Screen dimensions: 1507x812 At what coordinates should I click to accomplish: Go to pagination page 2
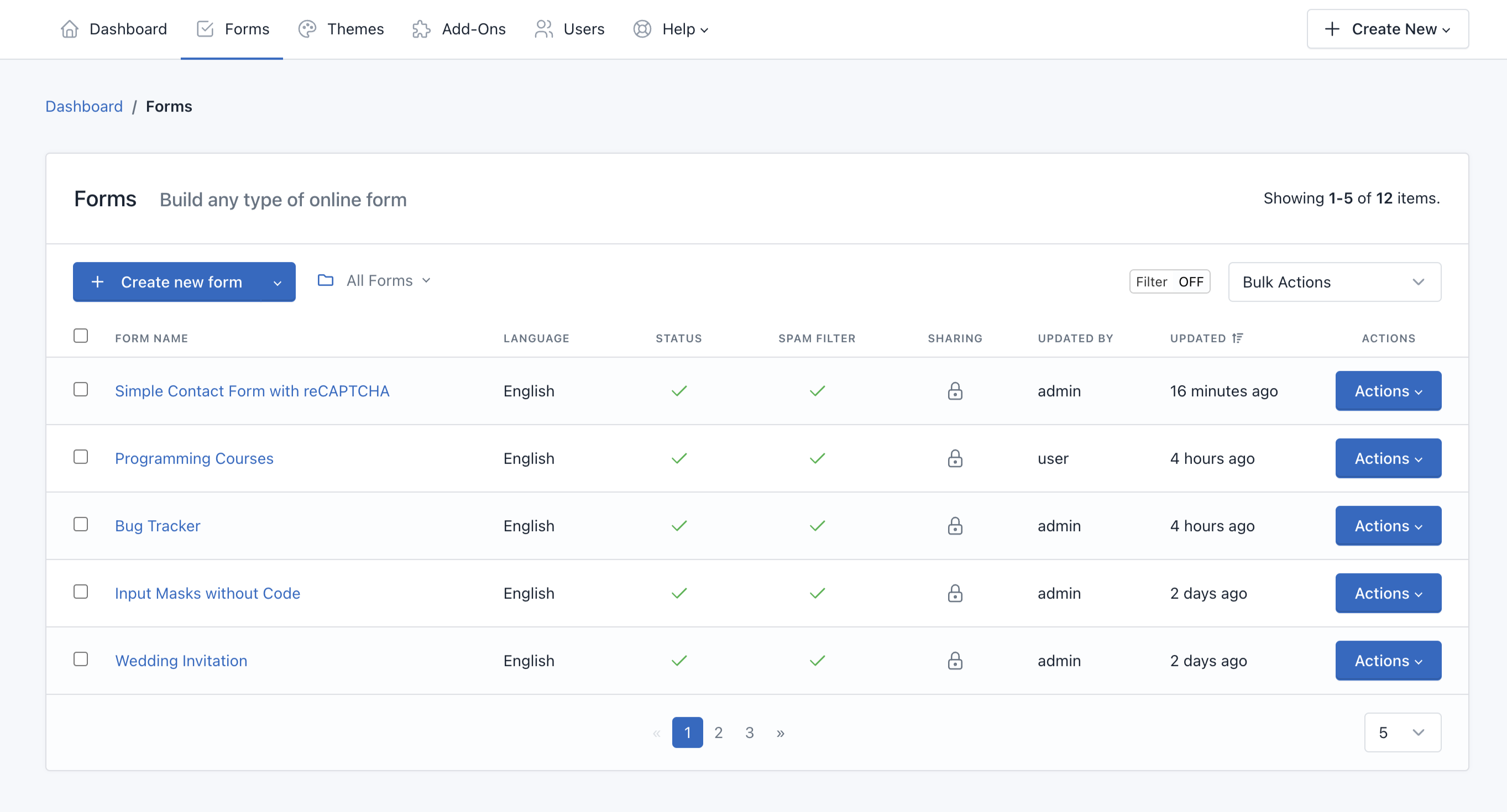(719, 732)
